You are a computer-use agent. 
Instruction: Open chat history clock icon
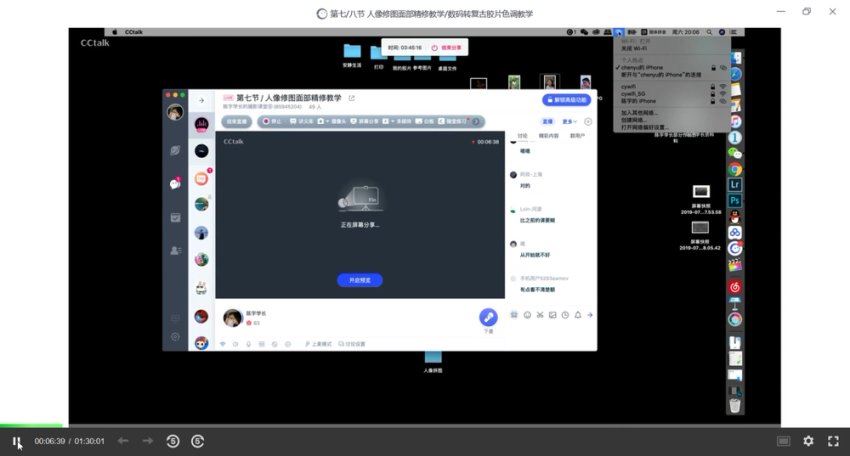[x=565, y=314]
